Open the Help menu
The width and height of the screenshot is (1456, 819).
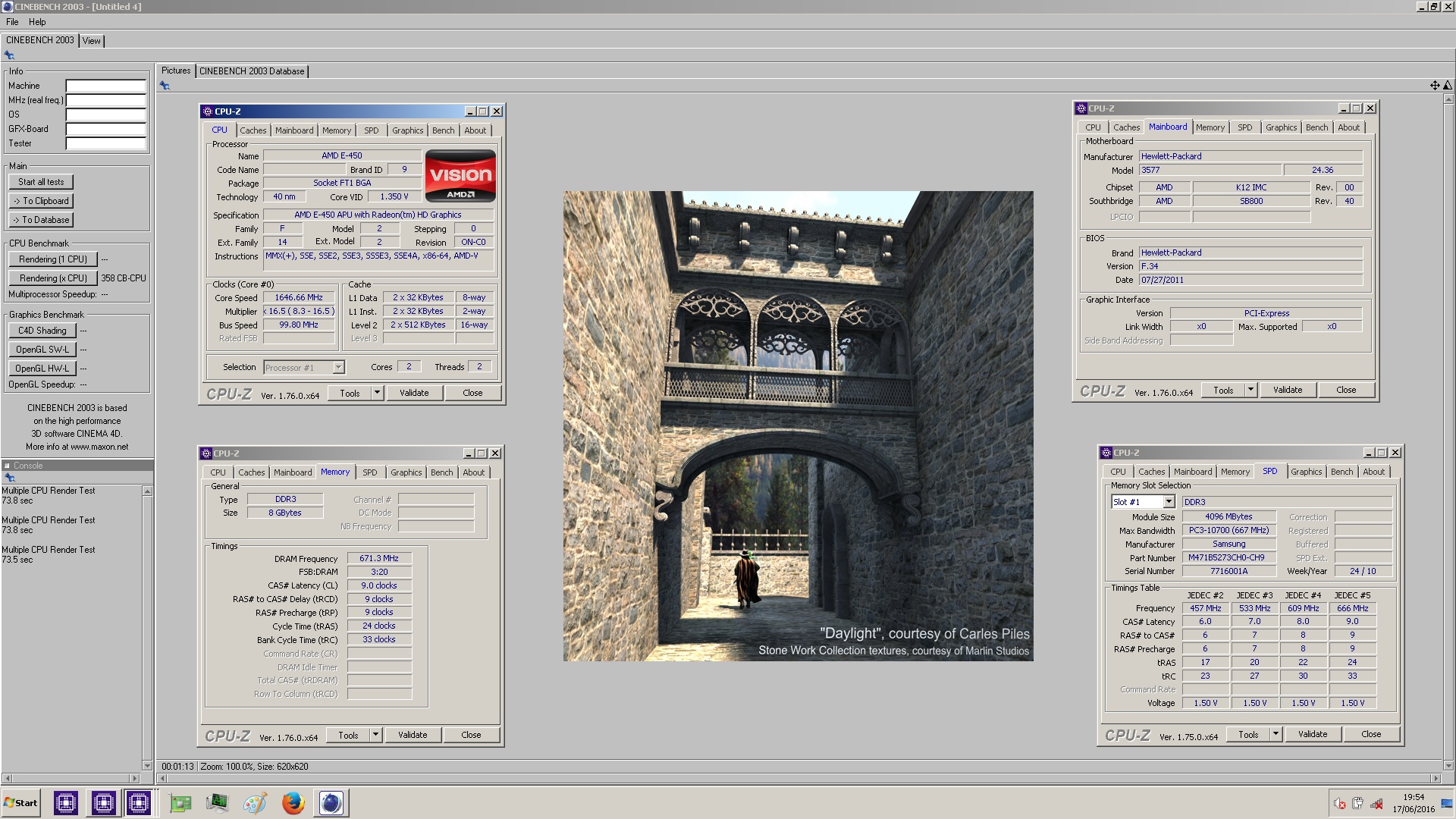[37, 22]
